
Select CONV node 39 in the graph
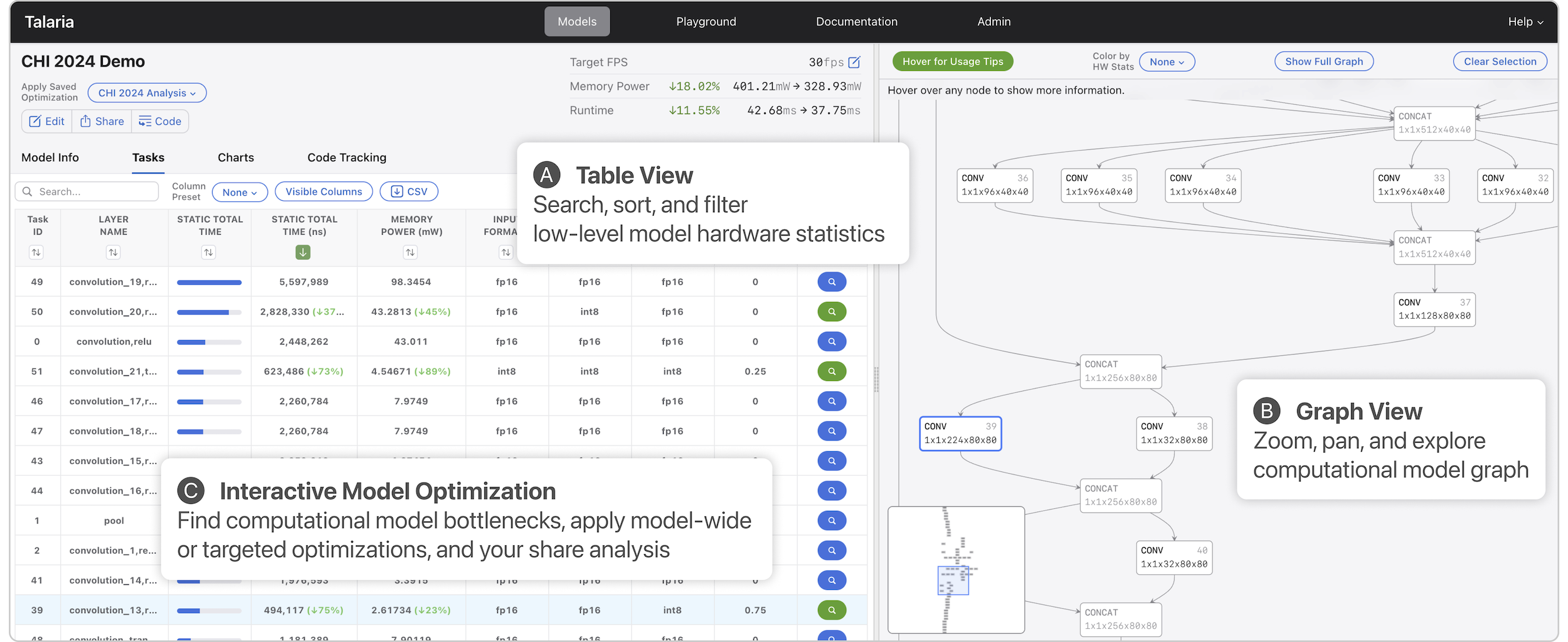(960, 433)
